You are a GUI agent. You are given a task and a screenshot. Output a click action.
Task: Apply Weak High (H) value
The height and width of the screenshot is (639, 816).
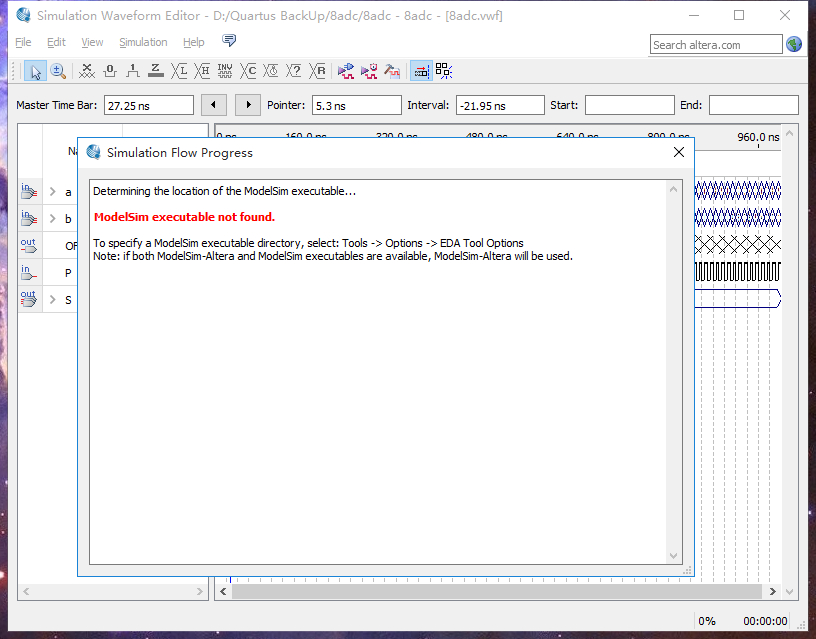click(202, 71)
